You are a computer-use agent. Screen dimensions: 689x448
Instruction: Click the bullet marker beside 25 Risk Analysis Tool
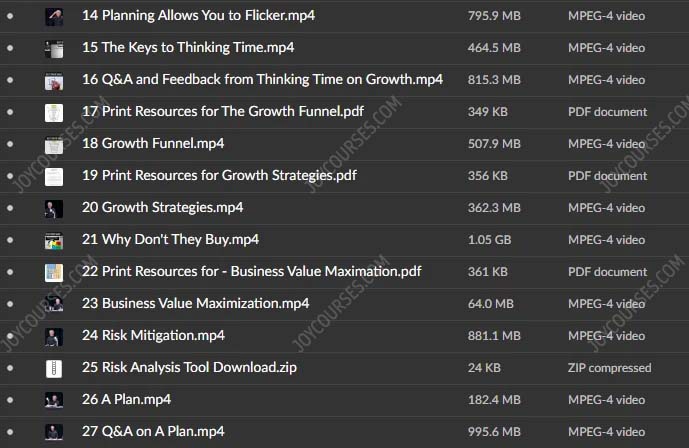tap(10, 368)
